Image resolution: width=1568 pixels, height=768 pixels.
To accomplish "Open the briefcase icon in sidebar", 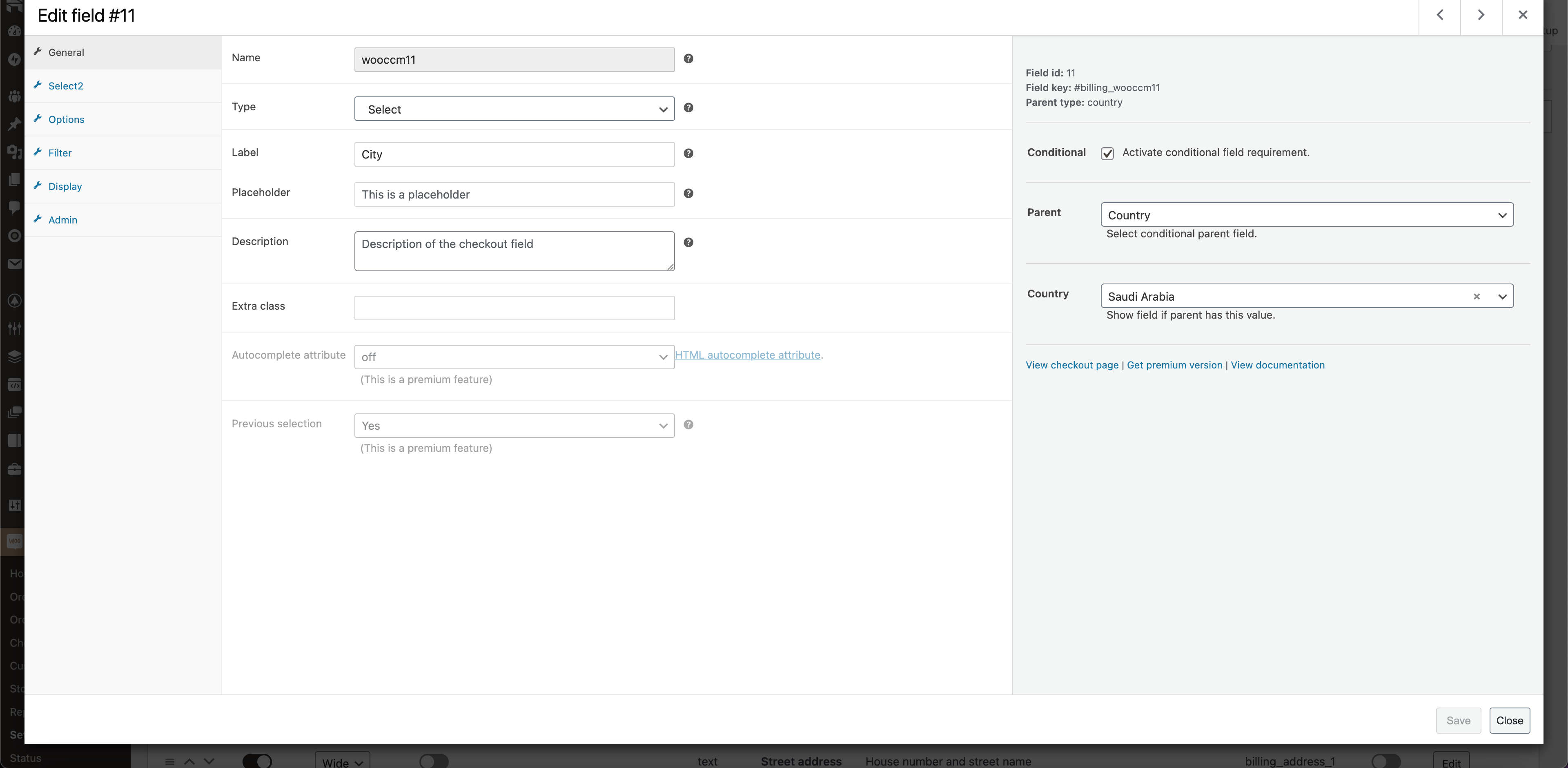I will click(15, 469).
